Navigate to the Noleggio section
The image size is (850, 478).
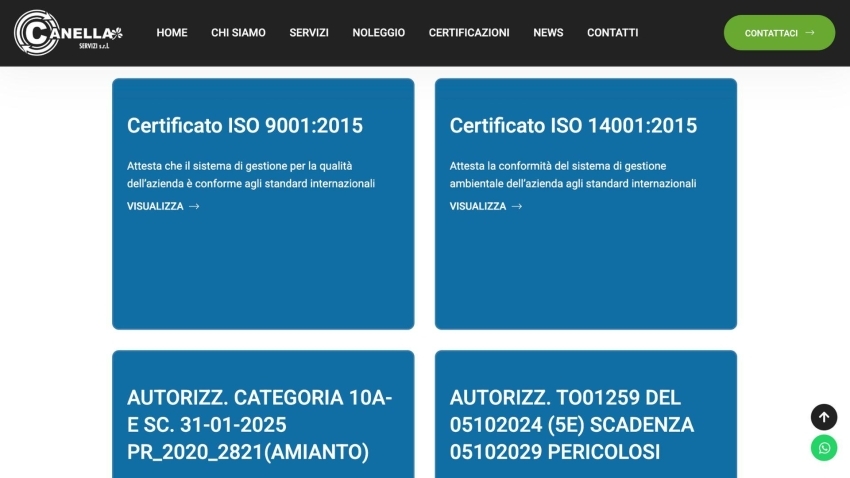point(378,33)
